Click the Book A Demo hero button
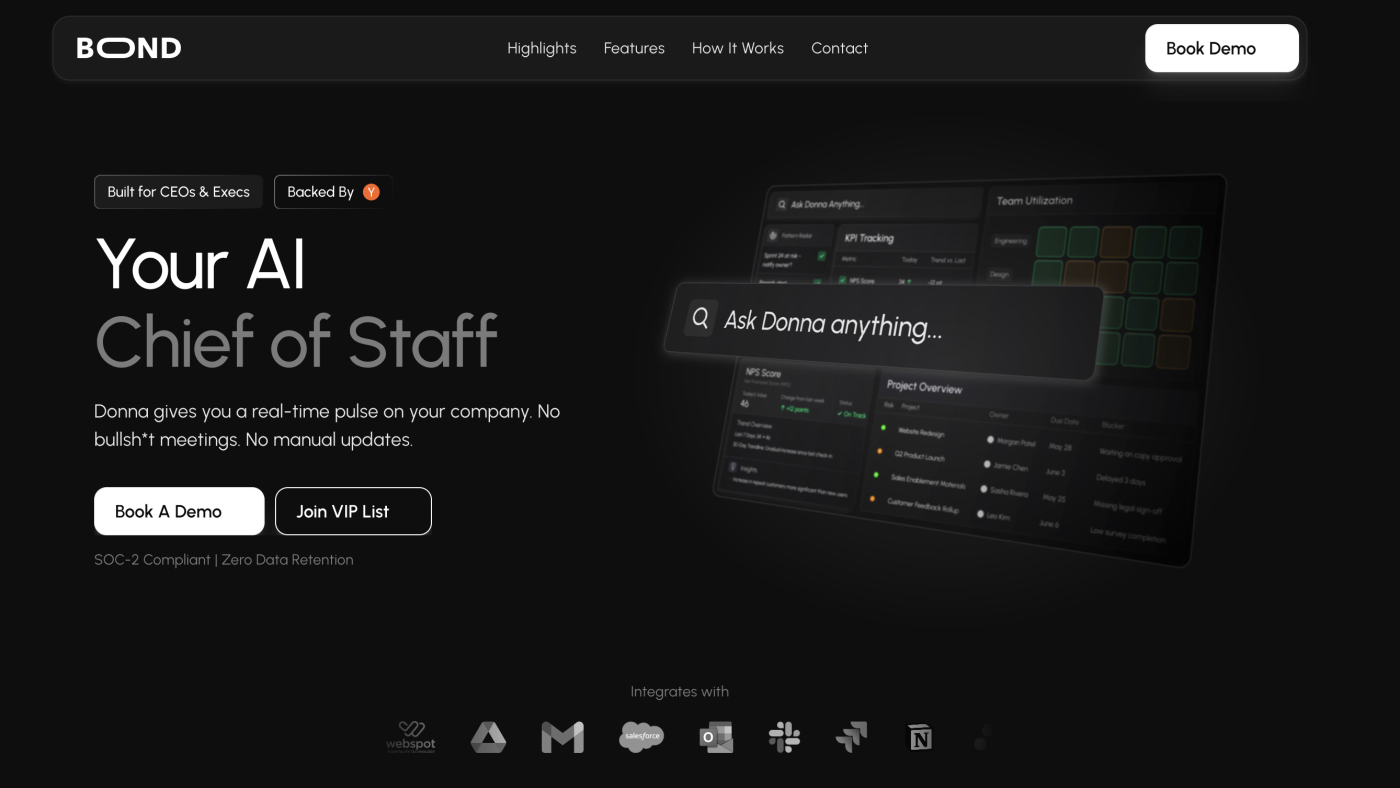Image resolution: width=1400 pixels, height=788 pixels. pos(179,511)
